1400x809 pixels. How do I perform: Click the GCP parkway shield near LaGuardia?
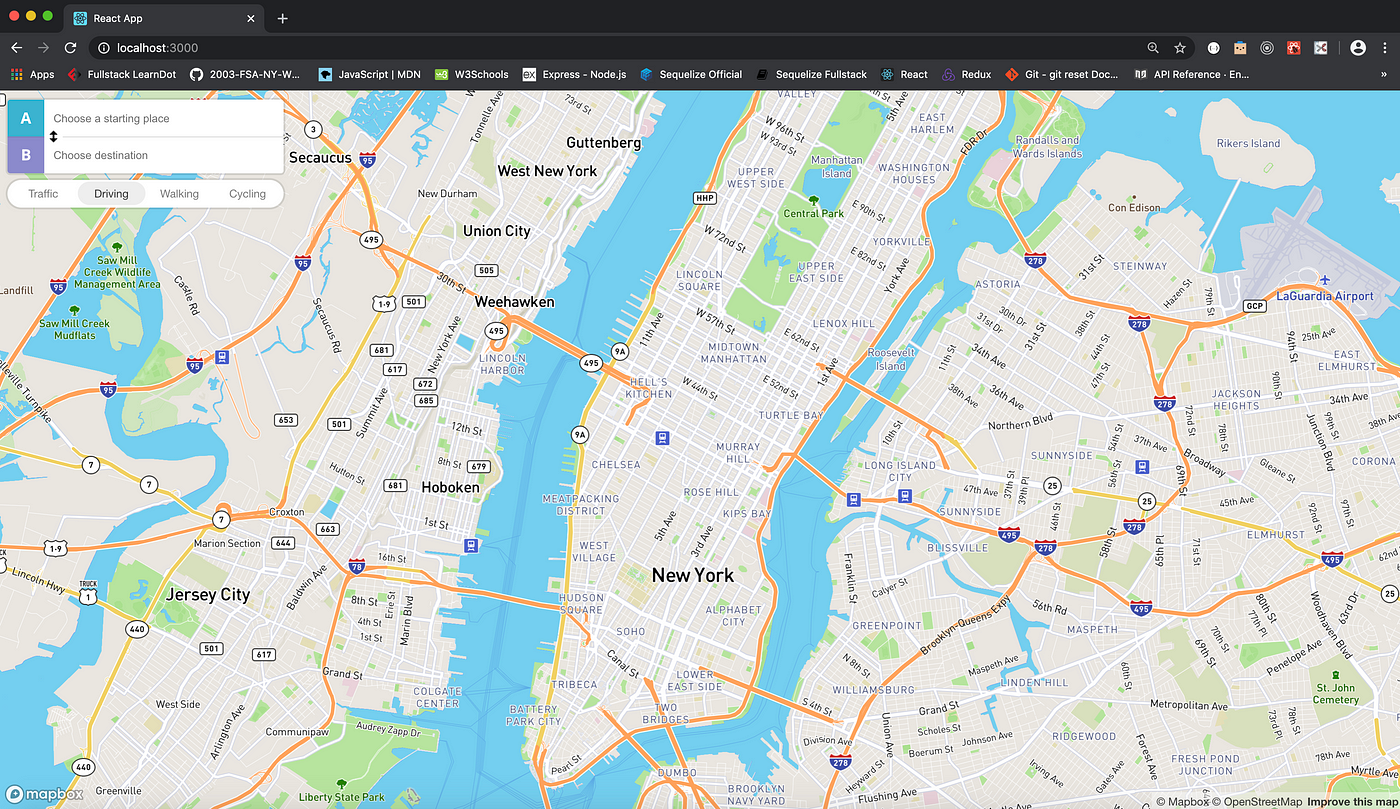coord(1254,306)
